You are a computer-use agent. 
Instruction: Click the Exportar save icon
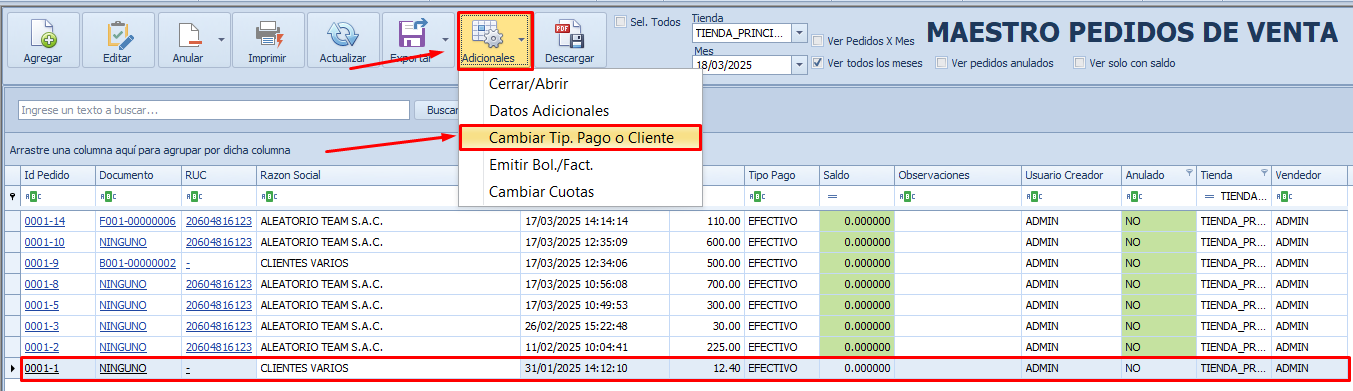[x=413, y=35]
